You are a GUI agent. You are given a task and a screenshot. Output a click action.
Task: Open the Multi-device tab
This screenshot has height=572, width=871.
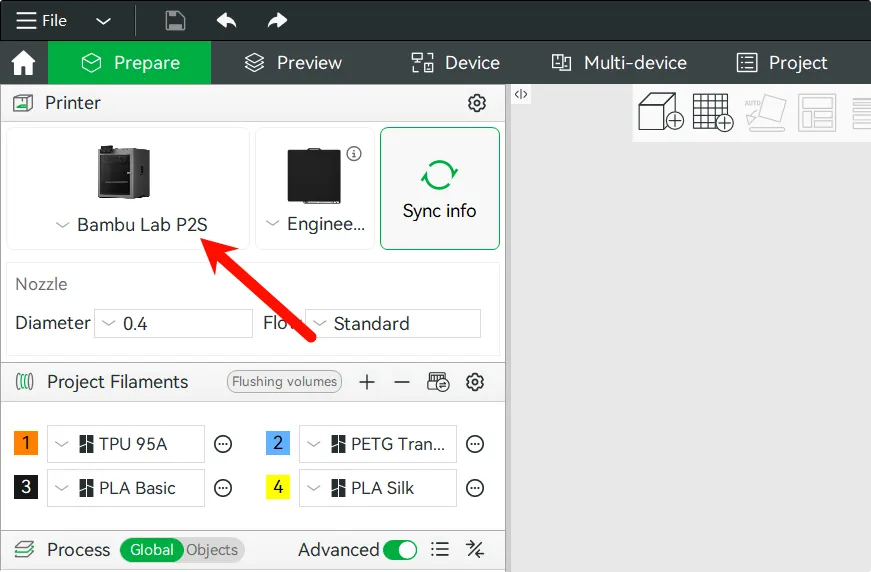(619, 63)
